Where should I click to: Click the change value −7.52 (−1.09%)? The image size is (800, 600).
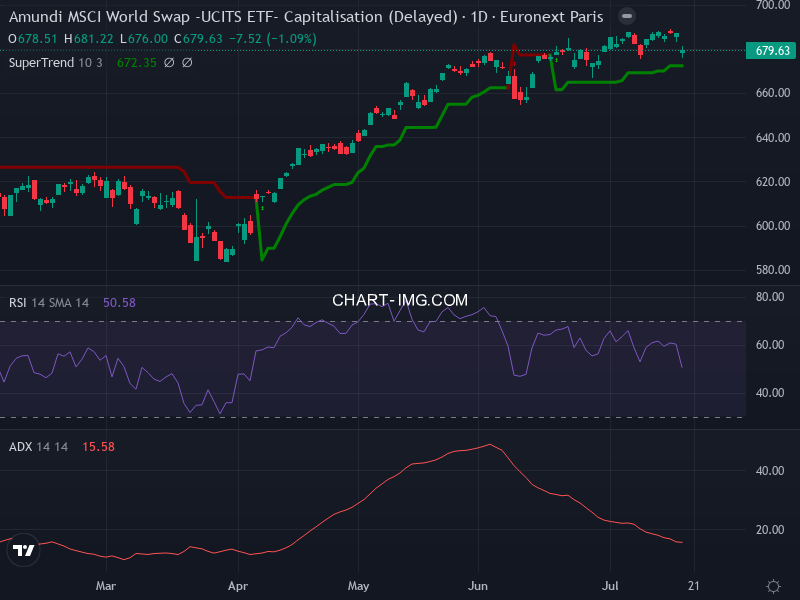[273, 39]
